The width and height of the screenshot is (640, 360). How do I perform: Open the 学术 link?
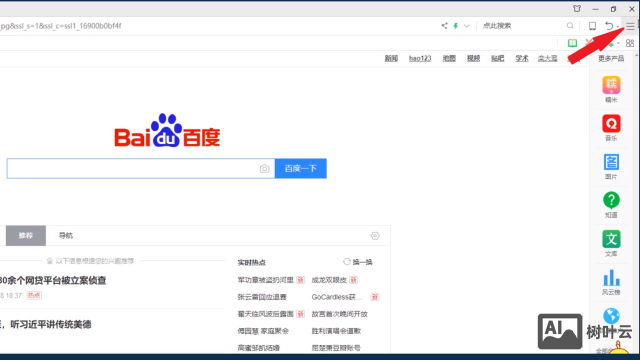pos(522,58)
